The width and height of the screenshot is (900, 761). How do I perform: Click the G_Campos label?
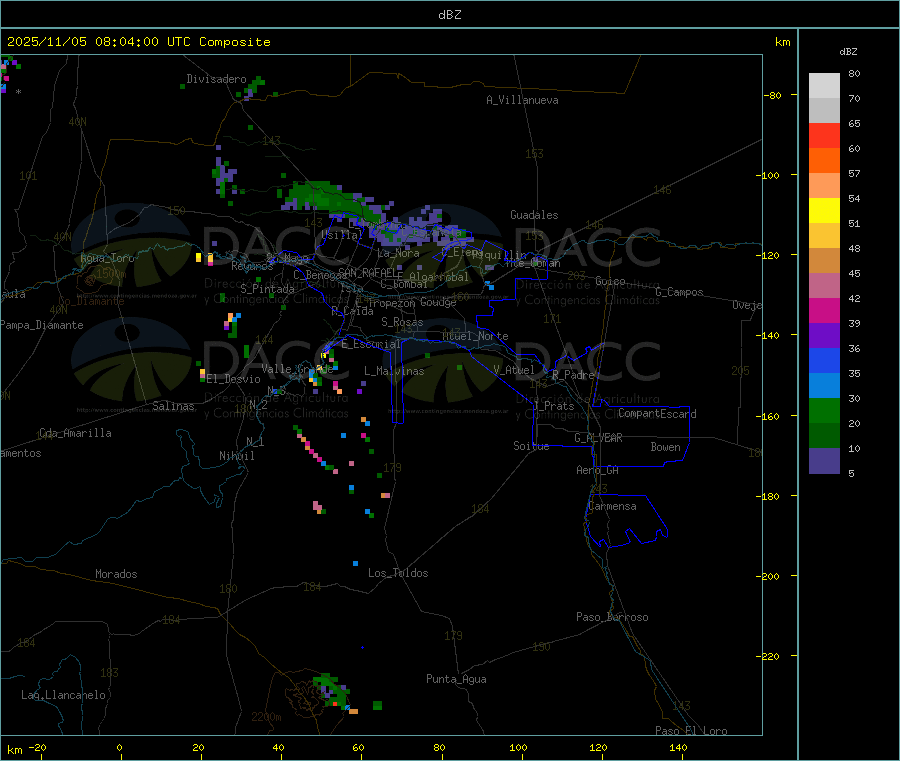point(679,292)
